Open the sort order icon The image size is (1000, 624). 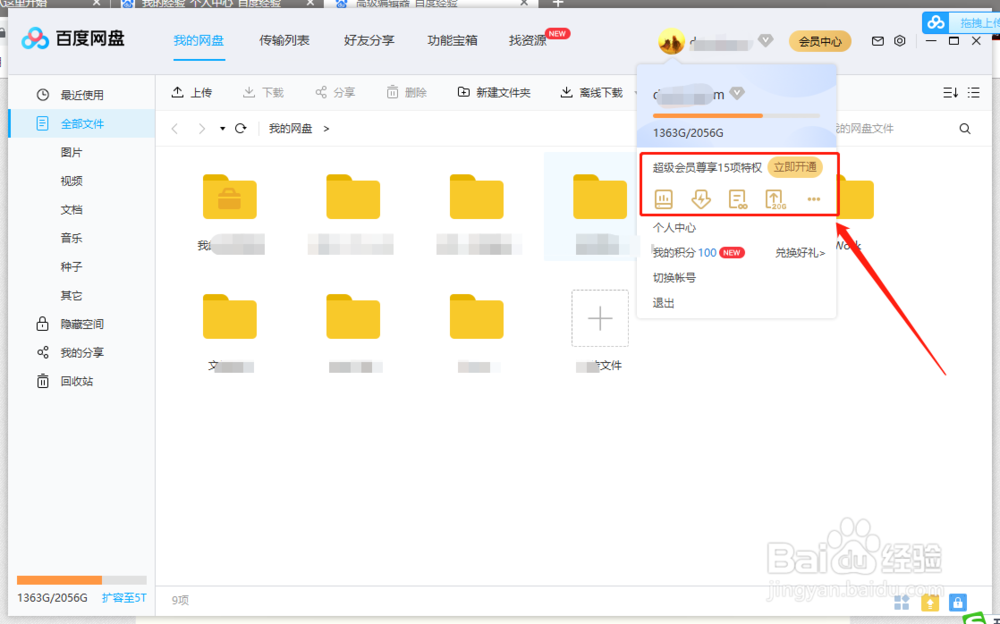(950, 93)
